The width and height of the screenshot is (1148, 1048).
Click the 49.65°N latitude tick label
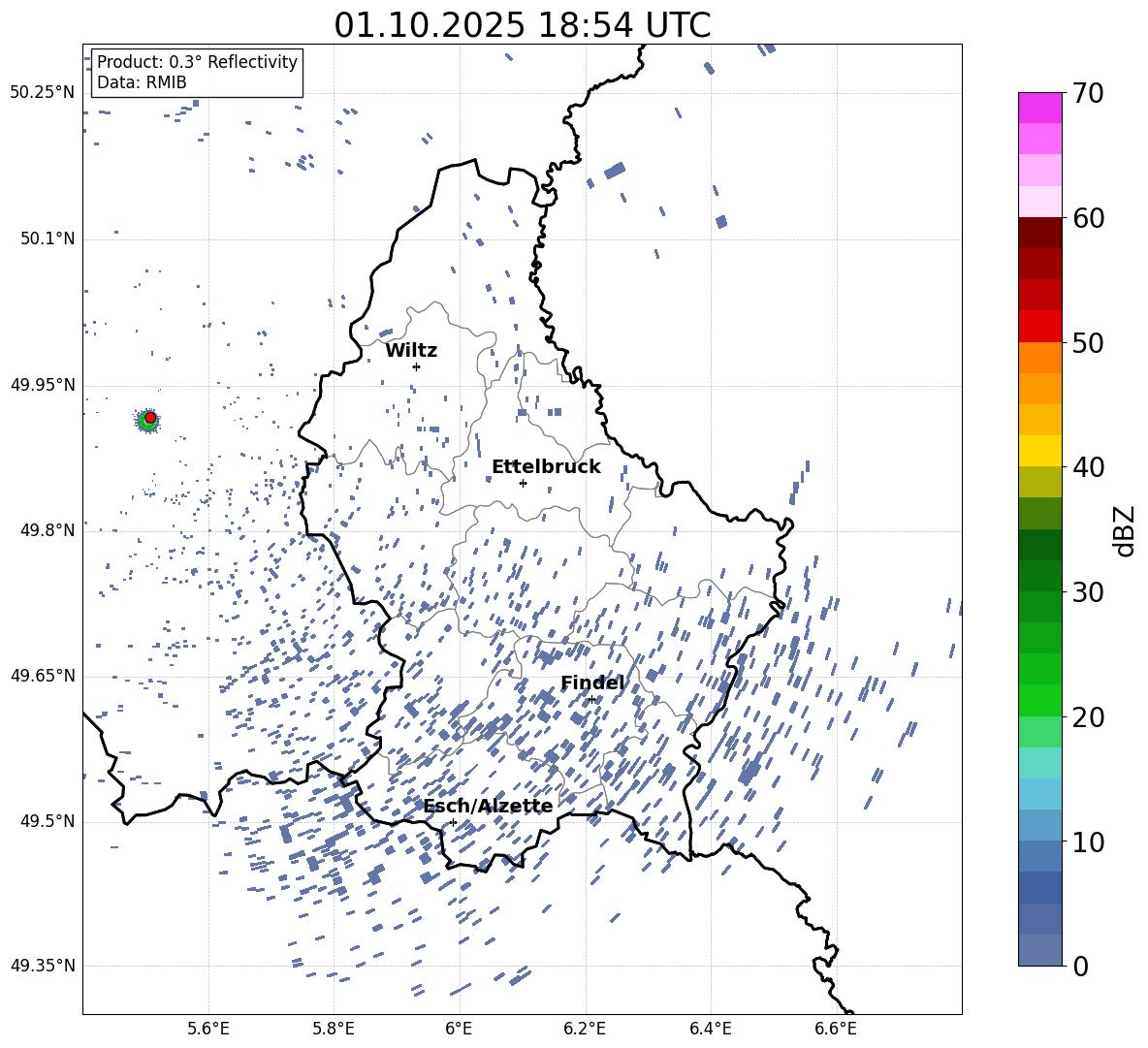[x=43, y=676]
